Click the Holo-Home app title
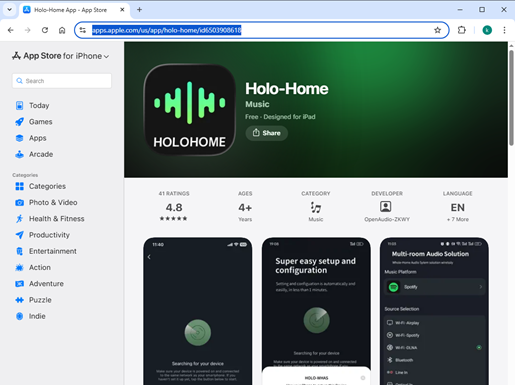The image size is (515, 385). pos(287,89)
